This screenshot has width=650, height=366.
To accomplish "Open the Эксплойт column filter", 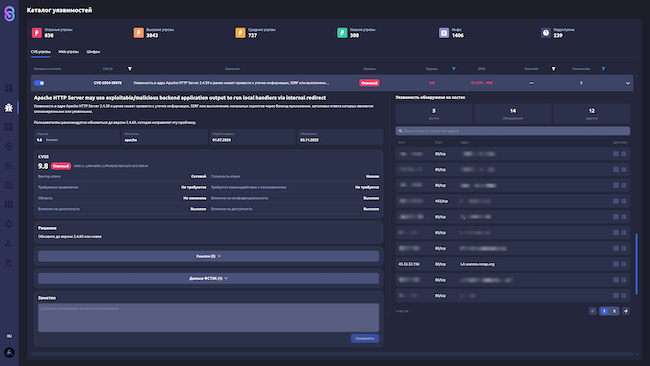I will [x=553, y=69].
